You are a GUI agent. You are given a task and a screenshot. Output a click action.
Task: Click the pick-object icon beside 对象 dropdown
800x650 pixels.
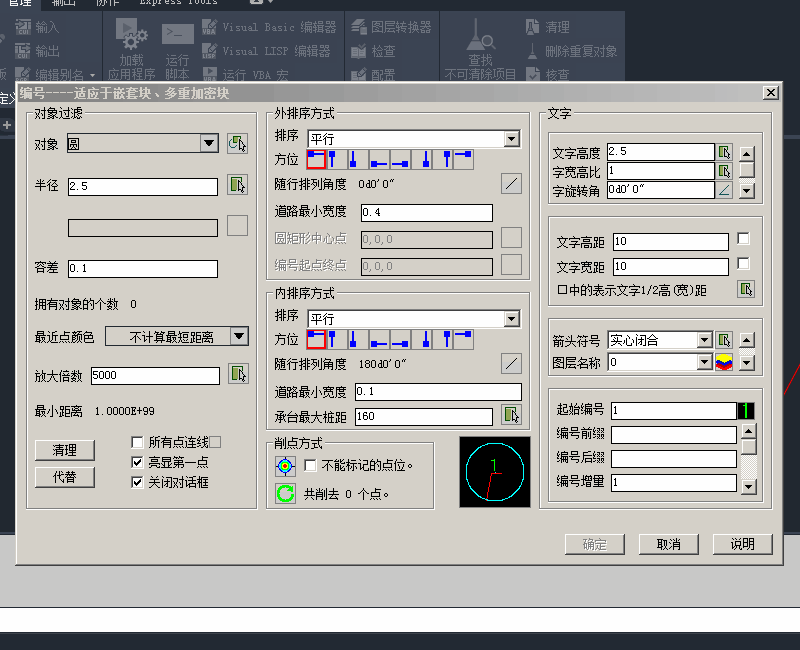coord(237,144)
